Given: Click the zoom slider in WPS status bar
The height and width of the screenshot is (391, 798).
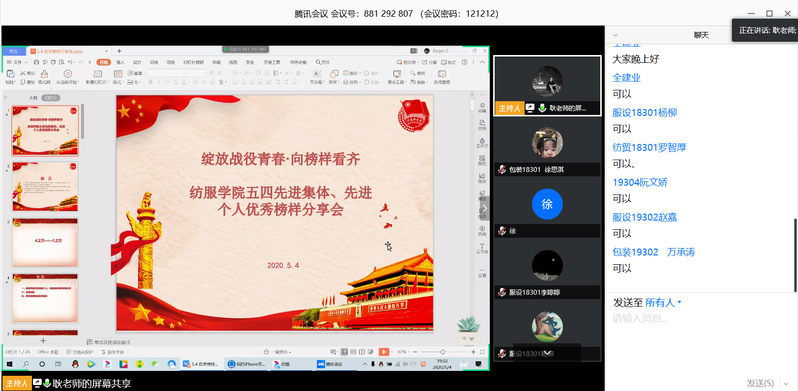Looking at the screenshot, I should [443, 352].
